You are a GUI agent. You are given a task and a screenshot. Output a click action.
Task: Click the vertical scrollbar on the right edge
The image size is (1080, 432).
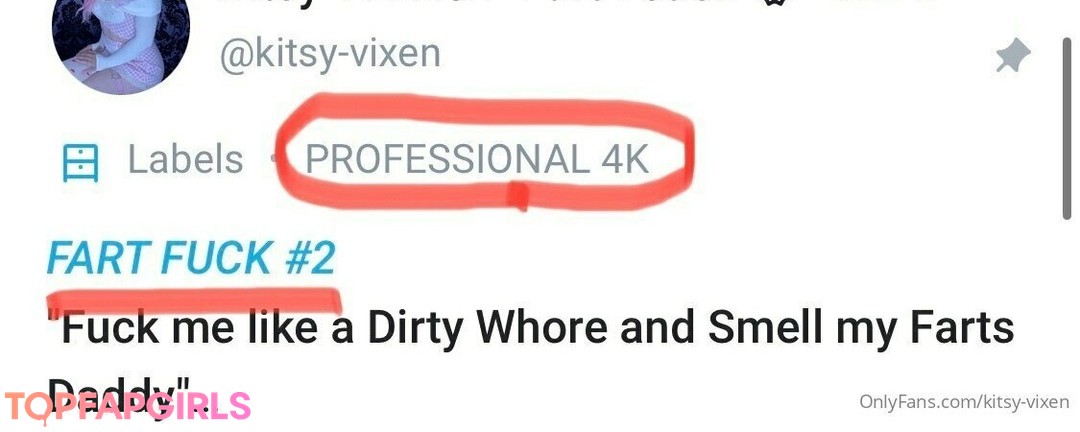1066,128
